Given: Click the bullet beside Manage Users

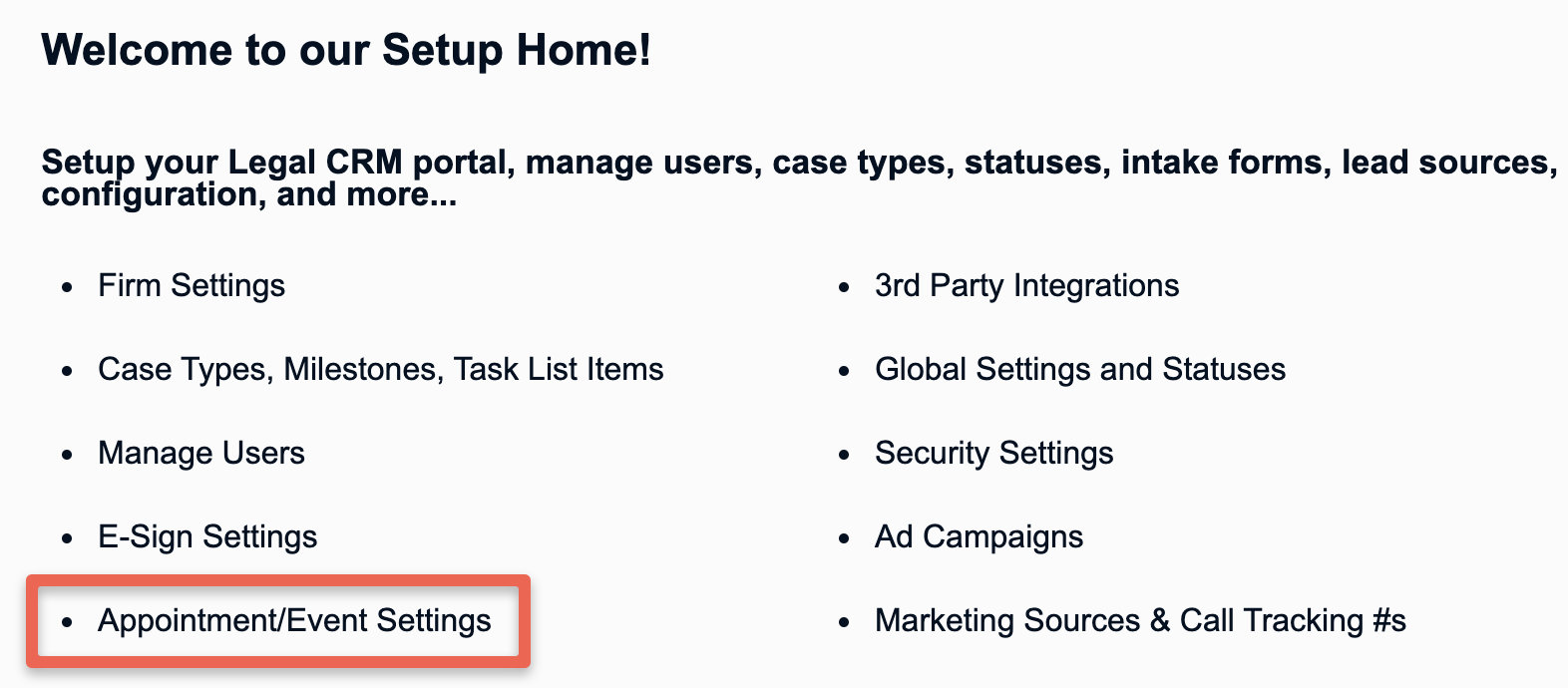Looking at the screenshot, I should tap(67, 456).
